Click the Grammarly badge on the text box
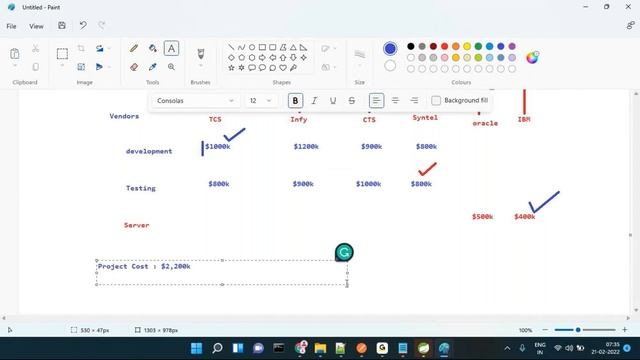 click(x=344, y=252)
